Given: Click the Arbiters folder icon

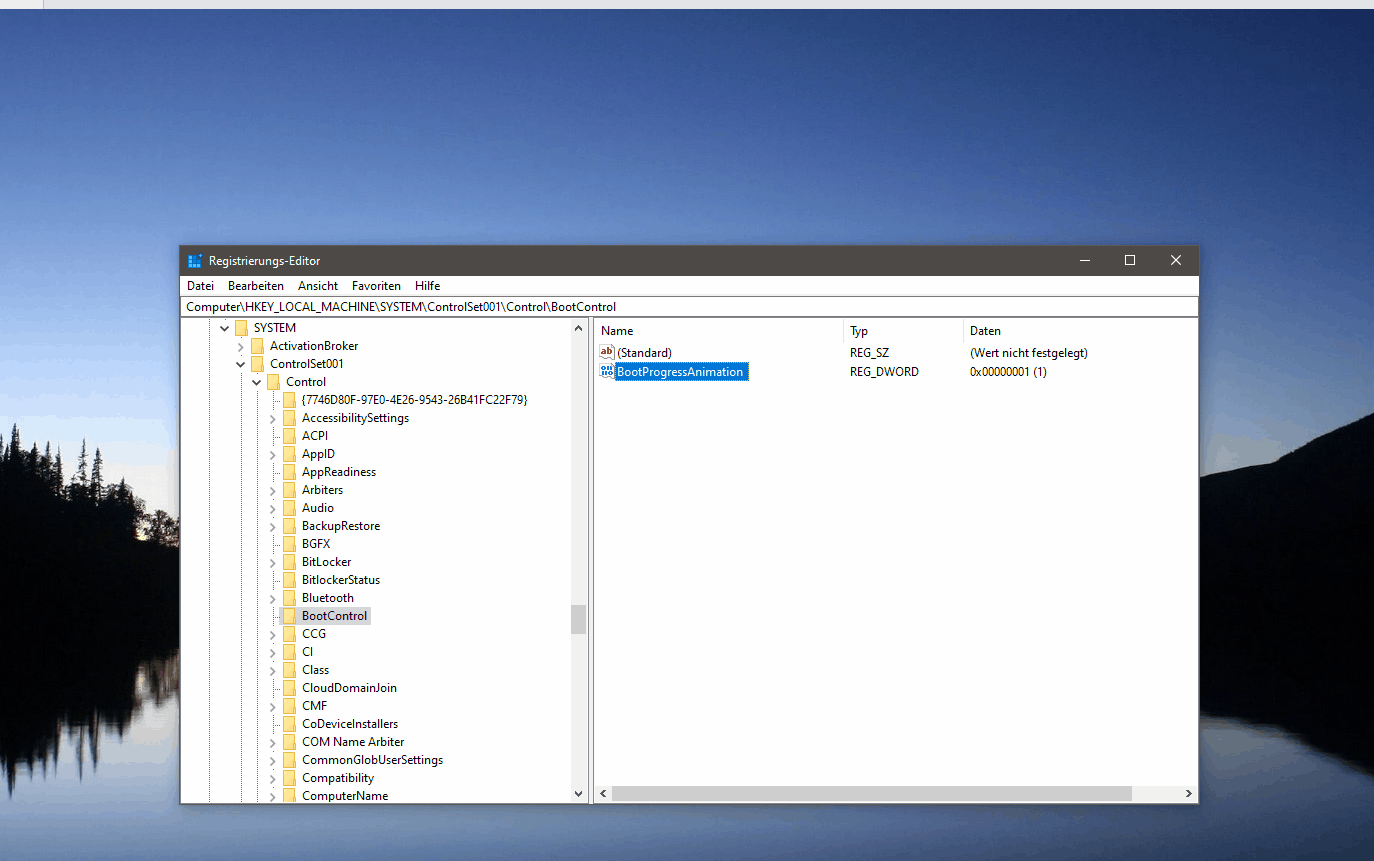Looking at the screenshot, I should tap(289, 490).
